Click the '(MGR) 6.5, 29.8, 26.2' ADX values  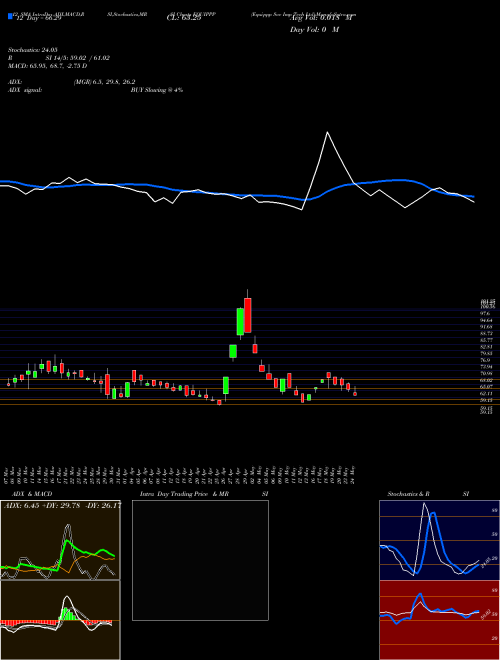pyautogui.click(x=105, y=82)
